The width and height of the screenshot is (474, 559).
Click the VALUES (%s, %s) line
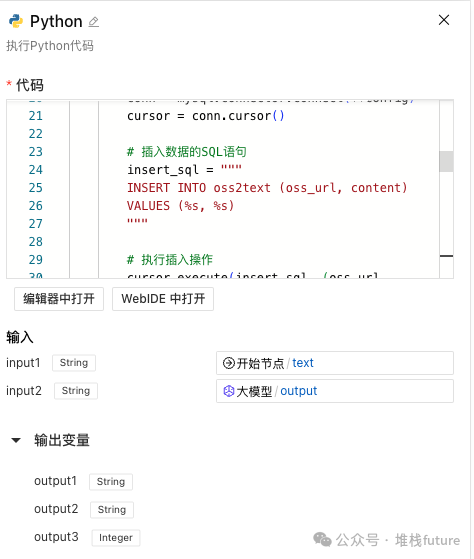180,206
